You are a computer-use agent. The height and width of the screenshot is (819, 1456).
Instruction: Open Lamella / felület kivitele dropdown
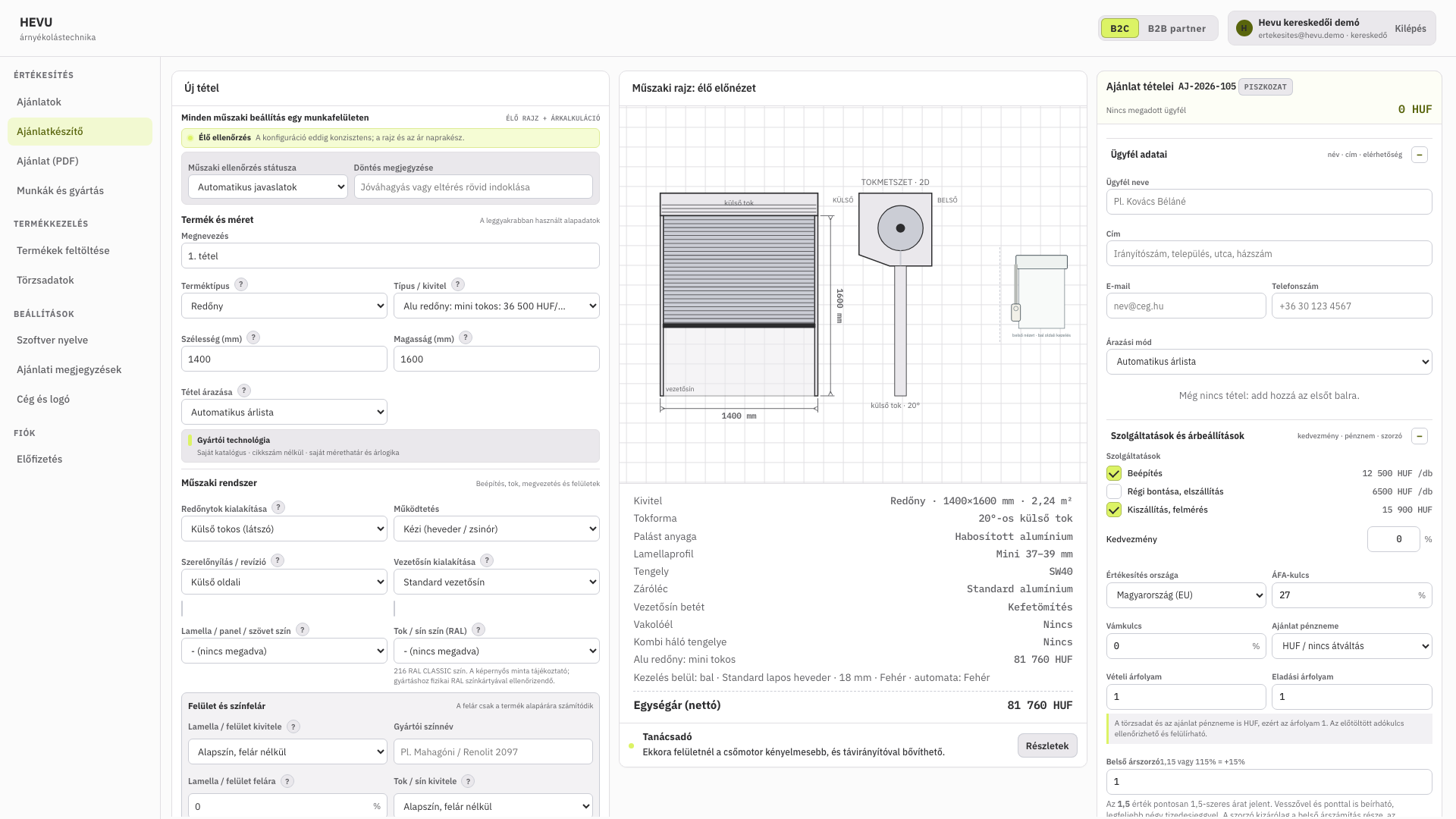click(287, 752)
